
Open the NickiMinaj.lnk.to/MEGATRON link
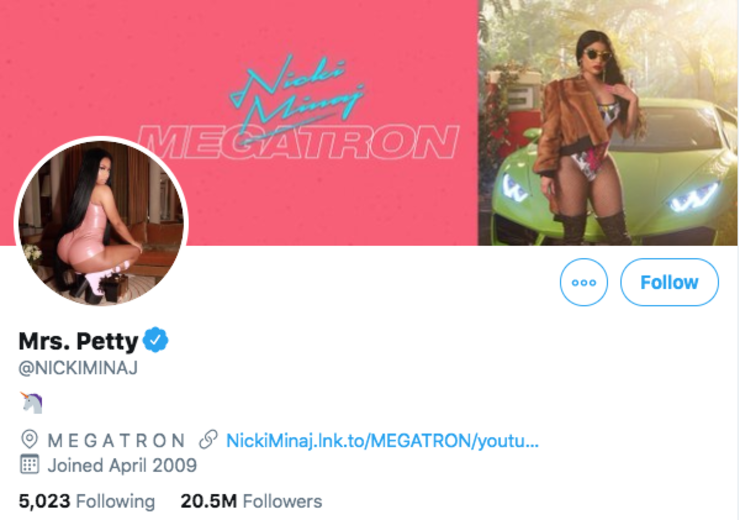(382, 440)
